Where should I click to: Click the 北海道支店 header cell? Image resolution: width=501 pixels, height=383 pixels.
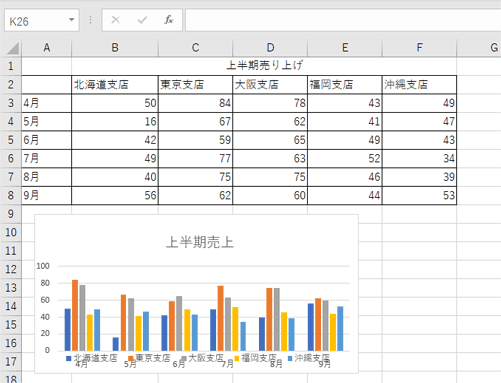115,85
